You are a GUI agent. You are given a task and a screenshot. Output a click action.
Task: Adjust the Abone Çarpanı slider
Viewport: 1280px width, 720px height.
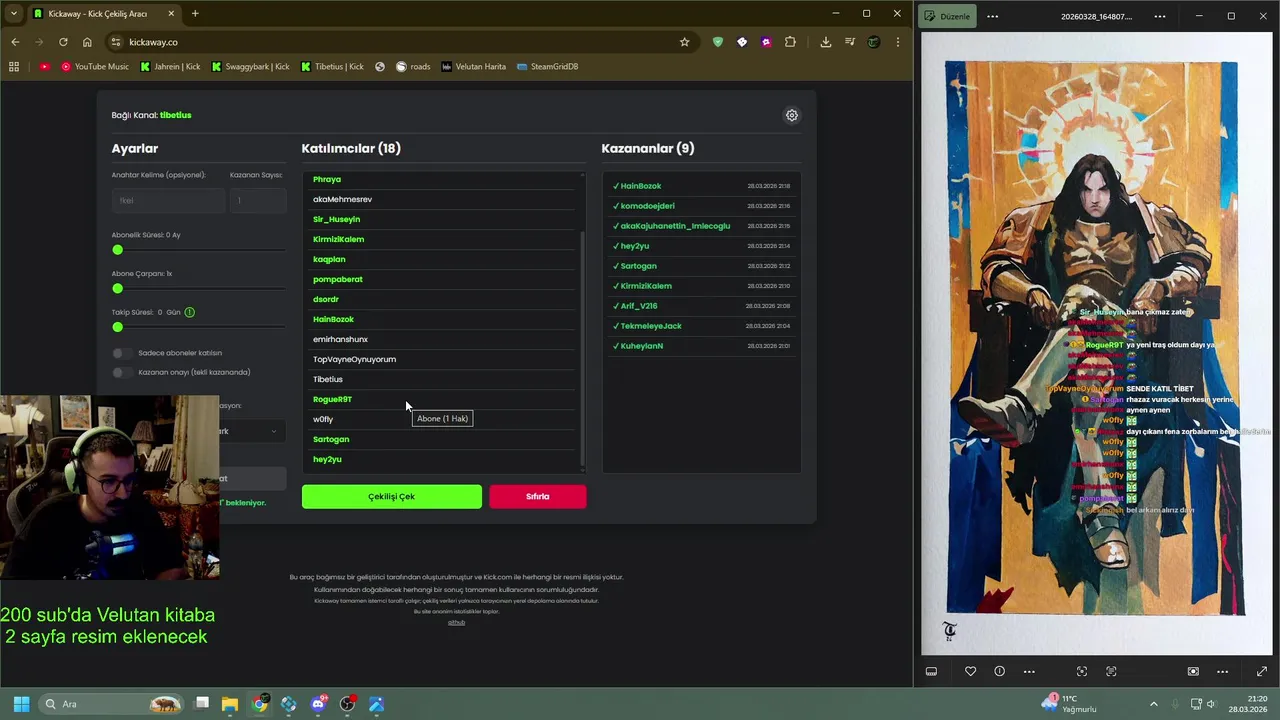[198, 288]
